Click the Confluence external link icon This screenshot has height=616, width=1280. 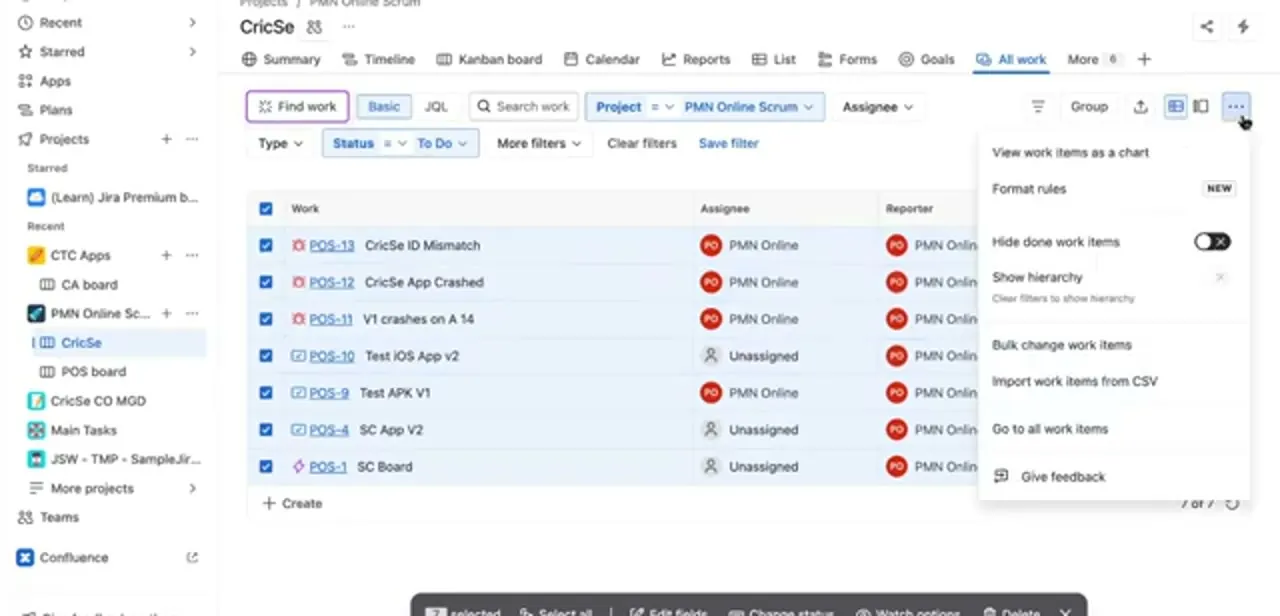(192, 558)
